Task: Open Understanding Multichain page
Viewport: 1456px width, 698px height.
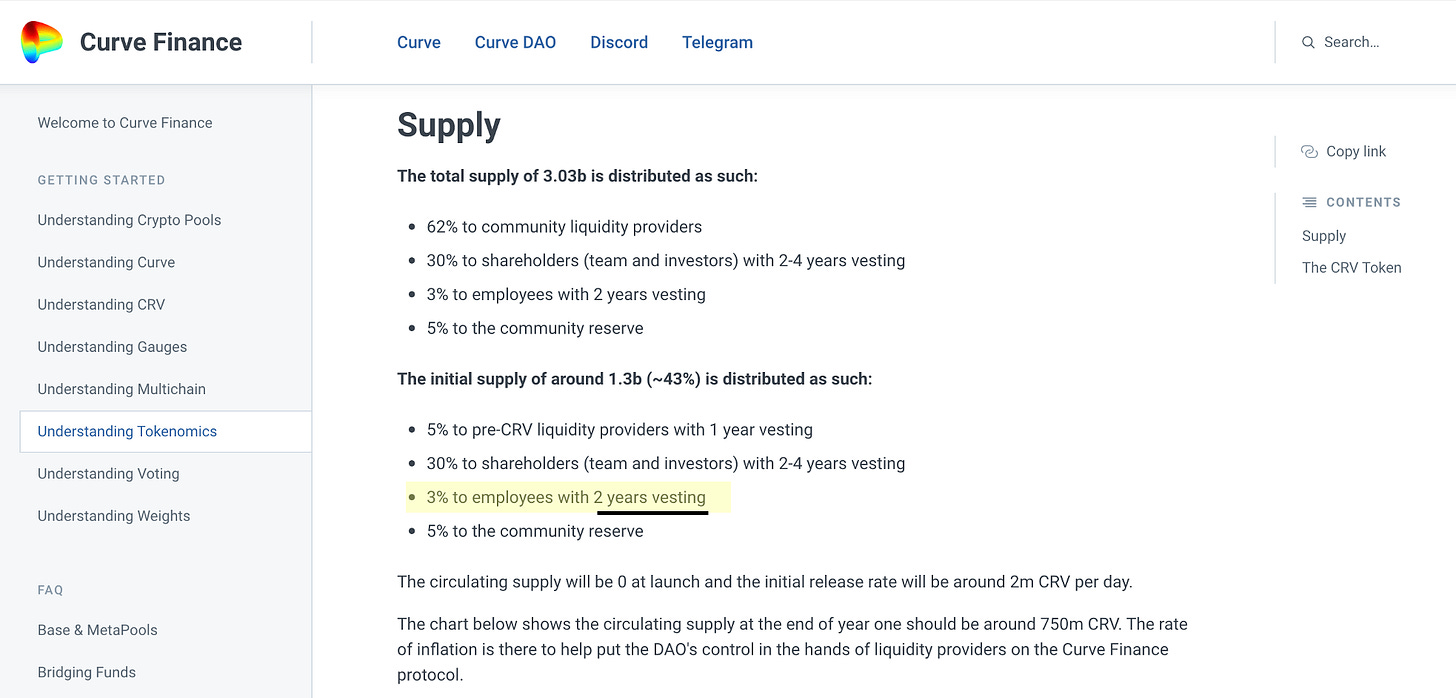Action: [x=121, y=389]
